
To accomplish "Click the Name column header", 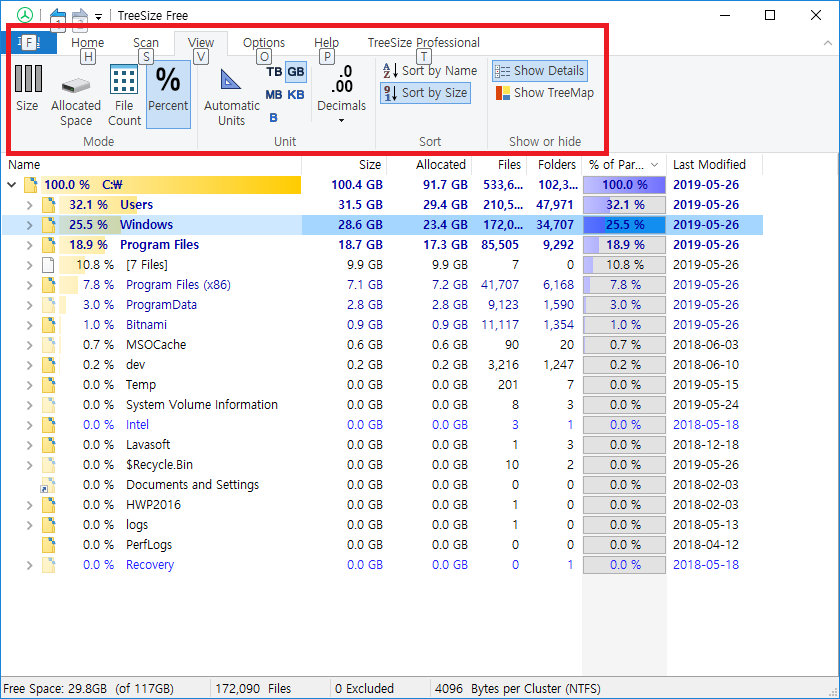I will 152,164.
